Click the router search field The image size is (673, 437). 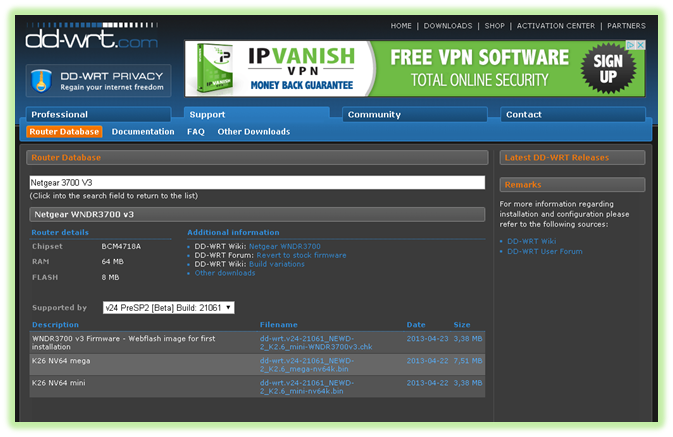(257, 182)
